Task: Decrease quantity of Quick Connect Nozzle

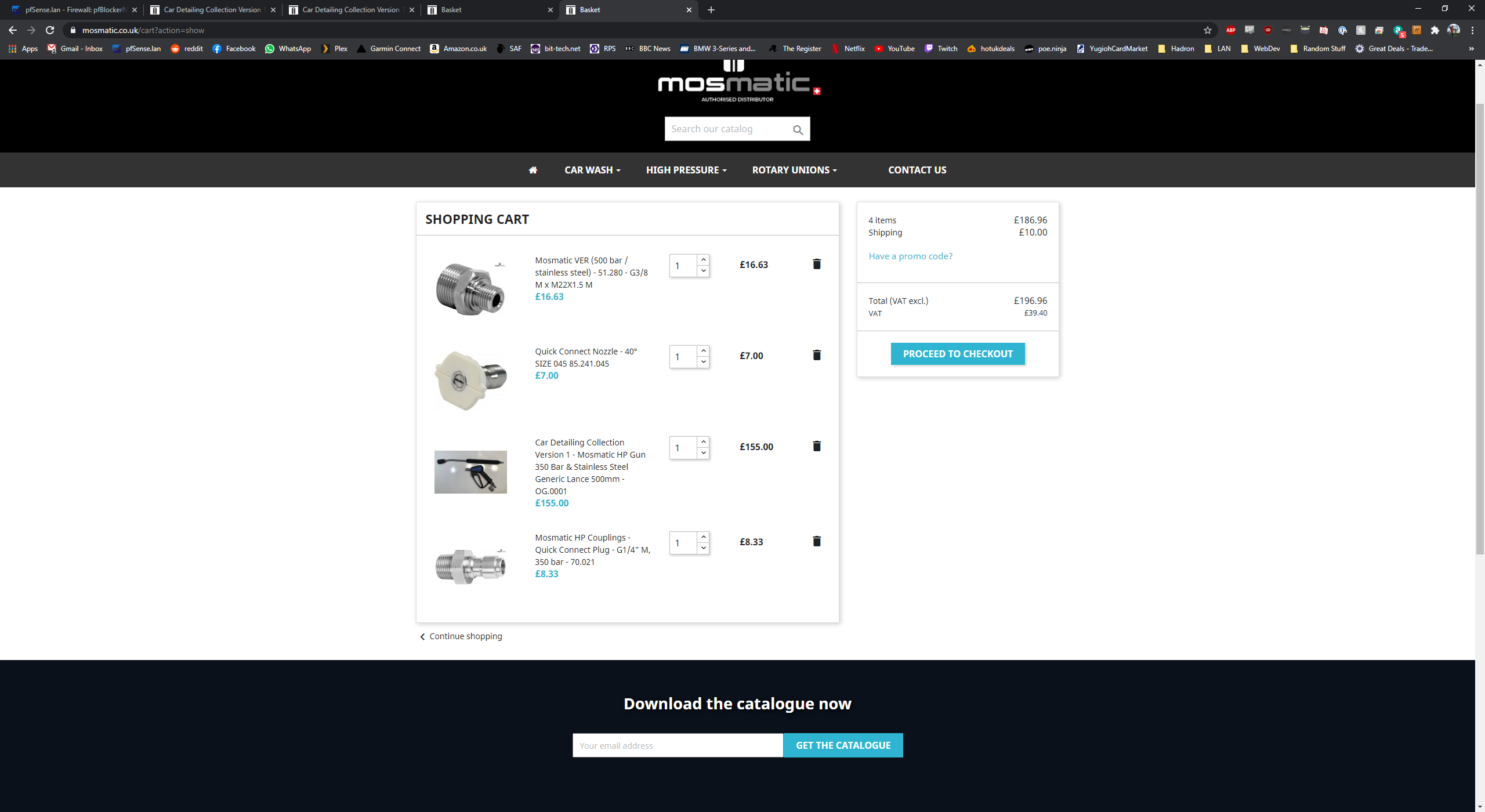Action: click(x=703, y=362)
